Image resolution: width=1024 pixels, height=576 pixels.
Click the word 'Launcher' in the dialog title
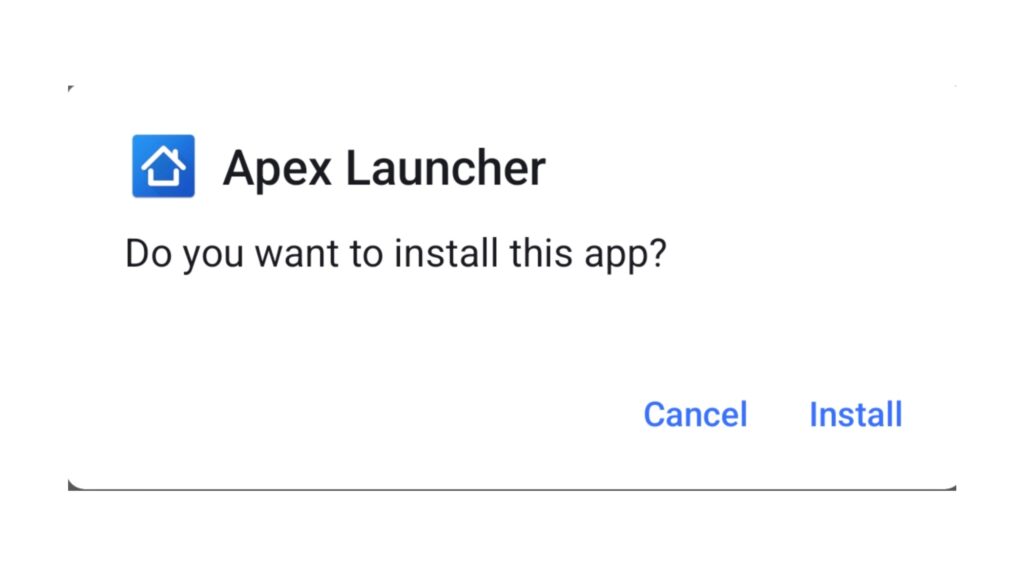(445, 168)
